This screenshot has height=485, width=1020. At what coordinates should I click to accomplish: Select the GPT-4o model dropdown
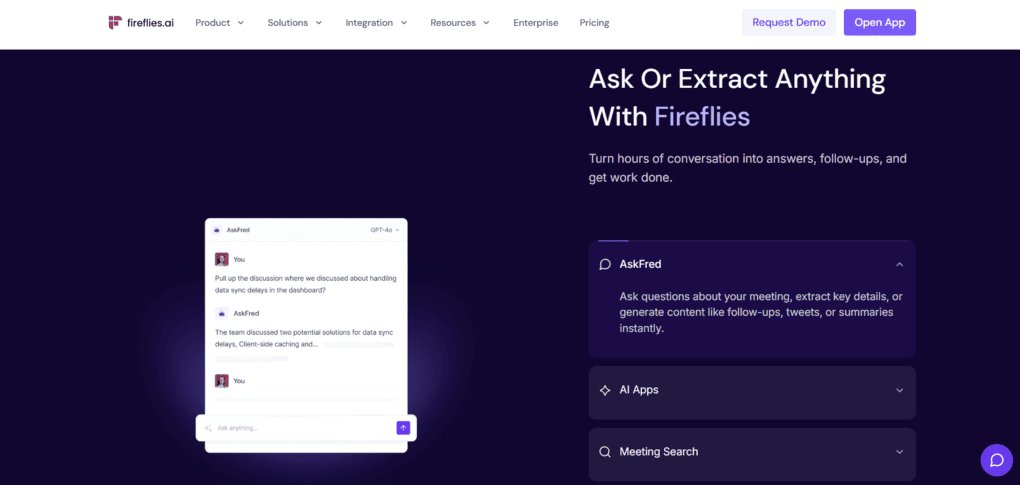(x=385, y=230)
